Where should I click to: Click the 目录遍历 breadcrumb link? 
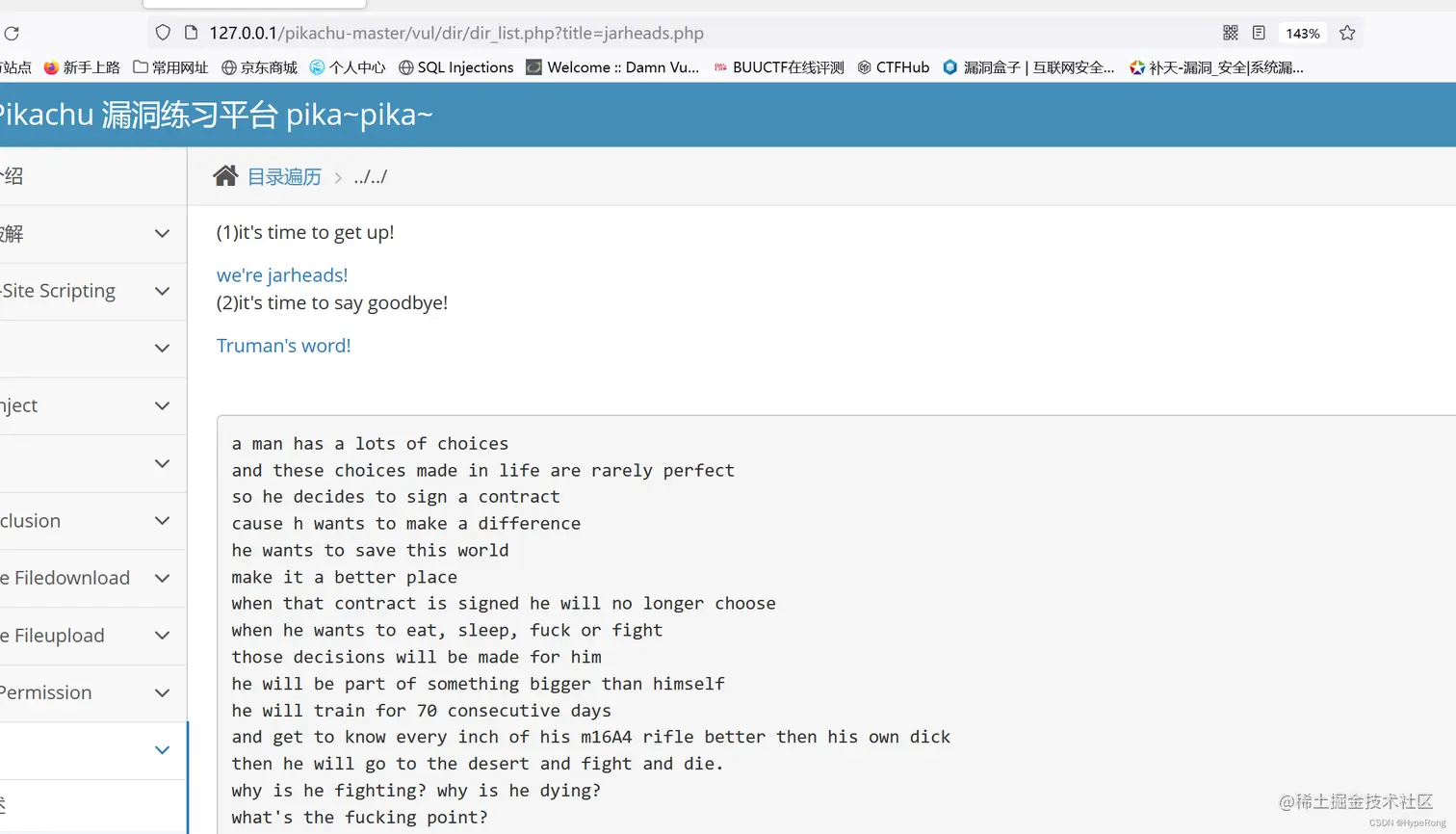click(284, 177)
